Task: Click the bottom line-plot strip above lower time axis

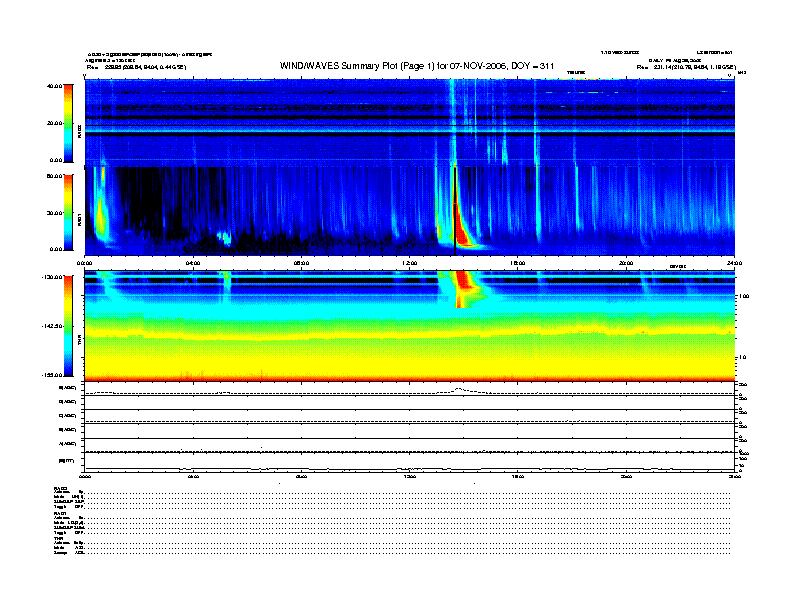Action: [410, 462]
